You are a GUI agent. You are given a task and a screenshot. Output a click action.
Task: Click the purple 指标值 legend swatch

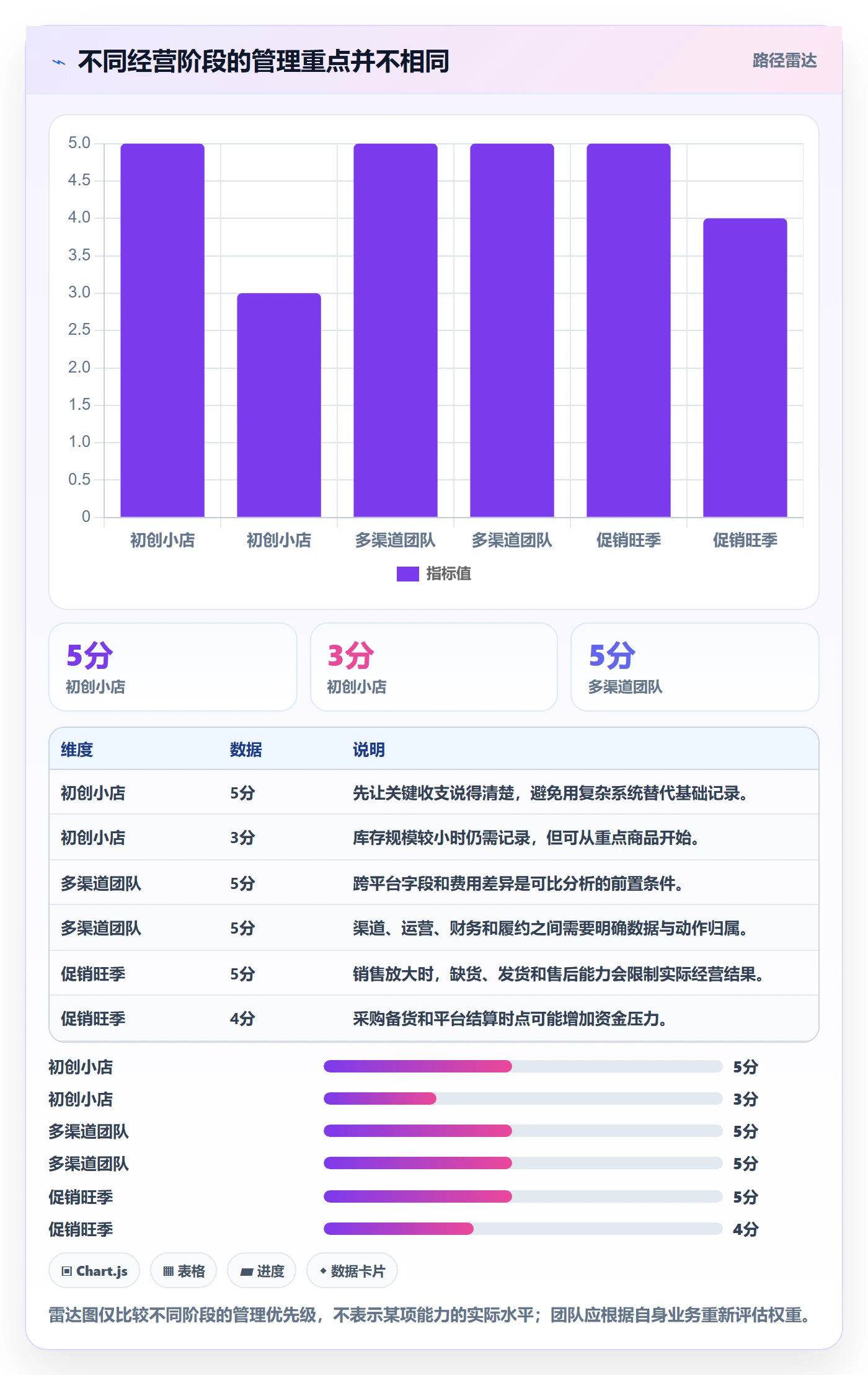click(407, 574)
